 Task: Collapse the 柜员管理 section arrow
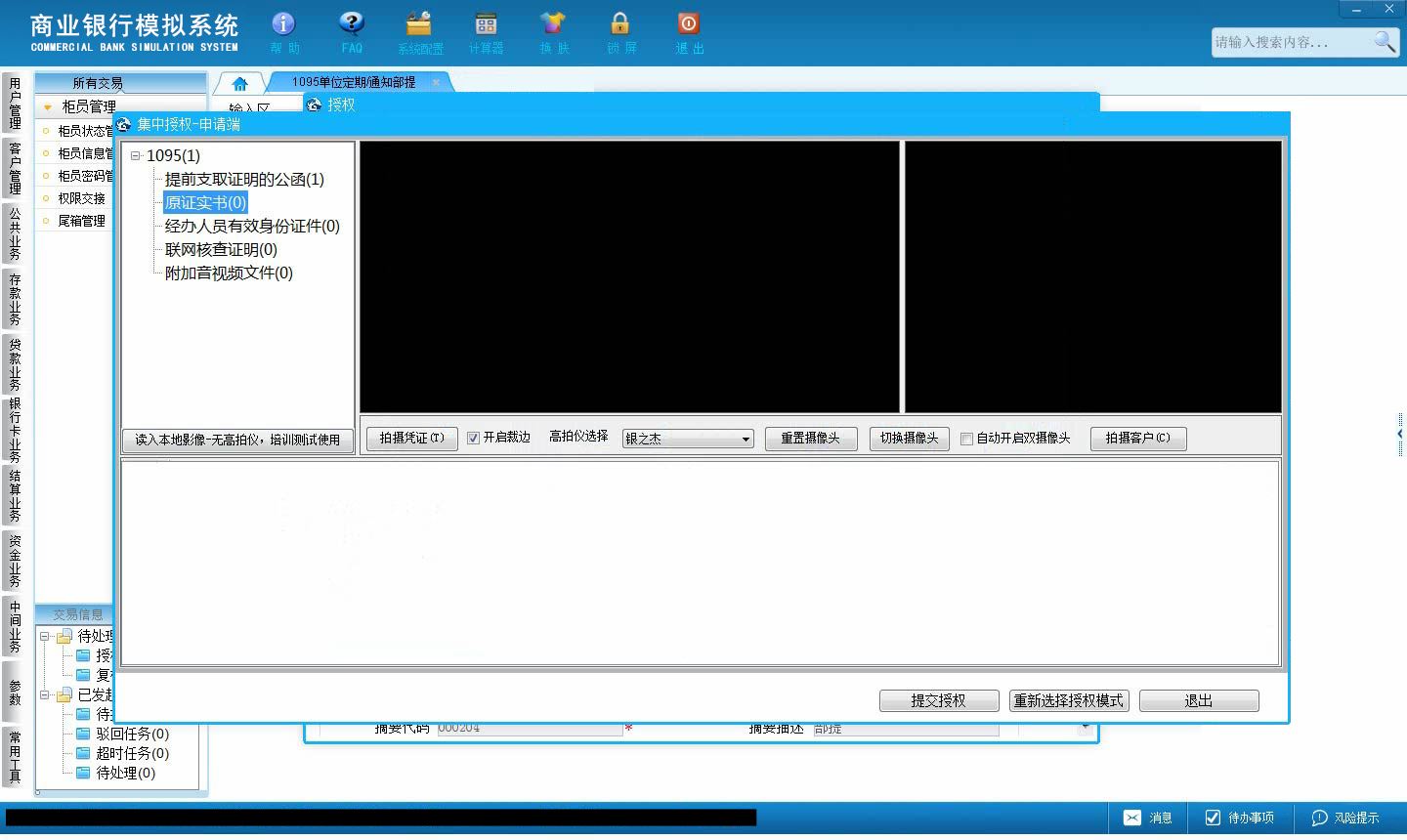pyautogui.click(x=47, y=106)
